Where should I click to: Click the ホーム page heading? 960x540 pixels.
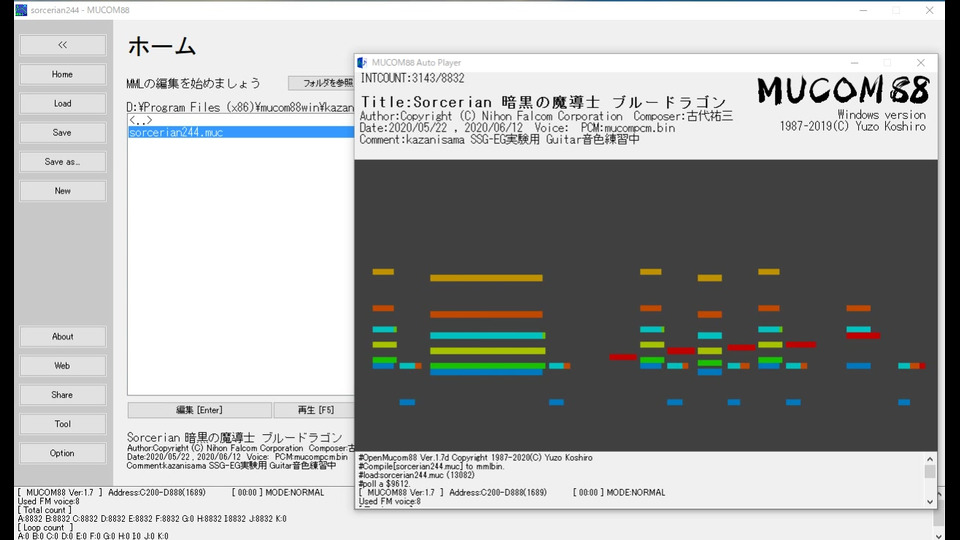click(x=162, y=47)
